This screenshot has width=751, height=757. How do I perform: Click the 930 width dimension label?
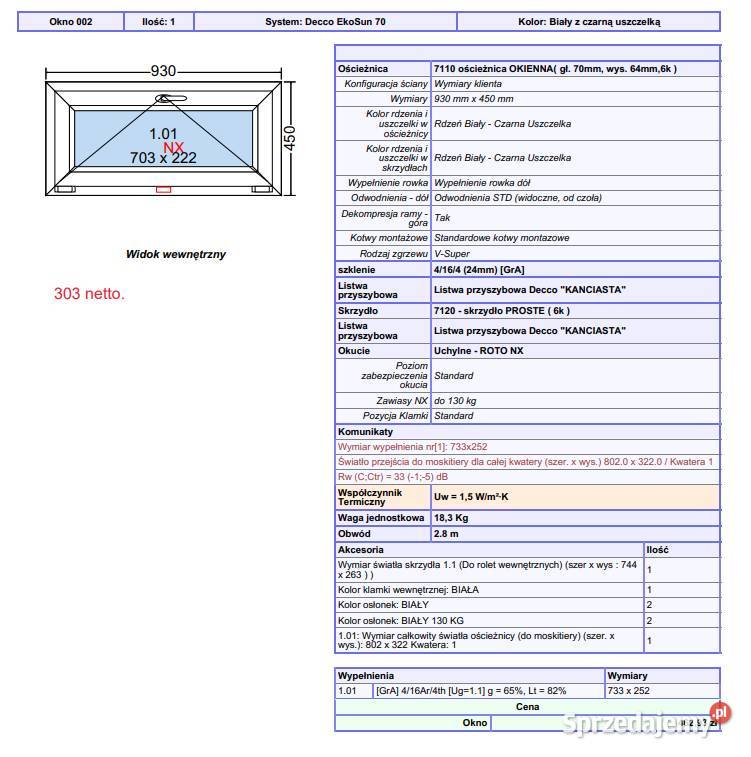pyautogui.click(x=163, y=71)
